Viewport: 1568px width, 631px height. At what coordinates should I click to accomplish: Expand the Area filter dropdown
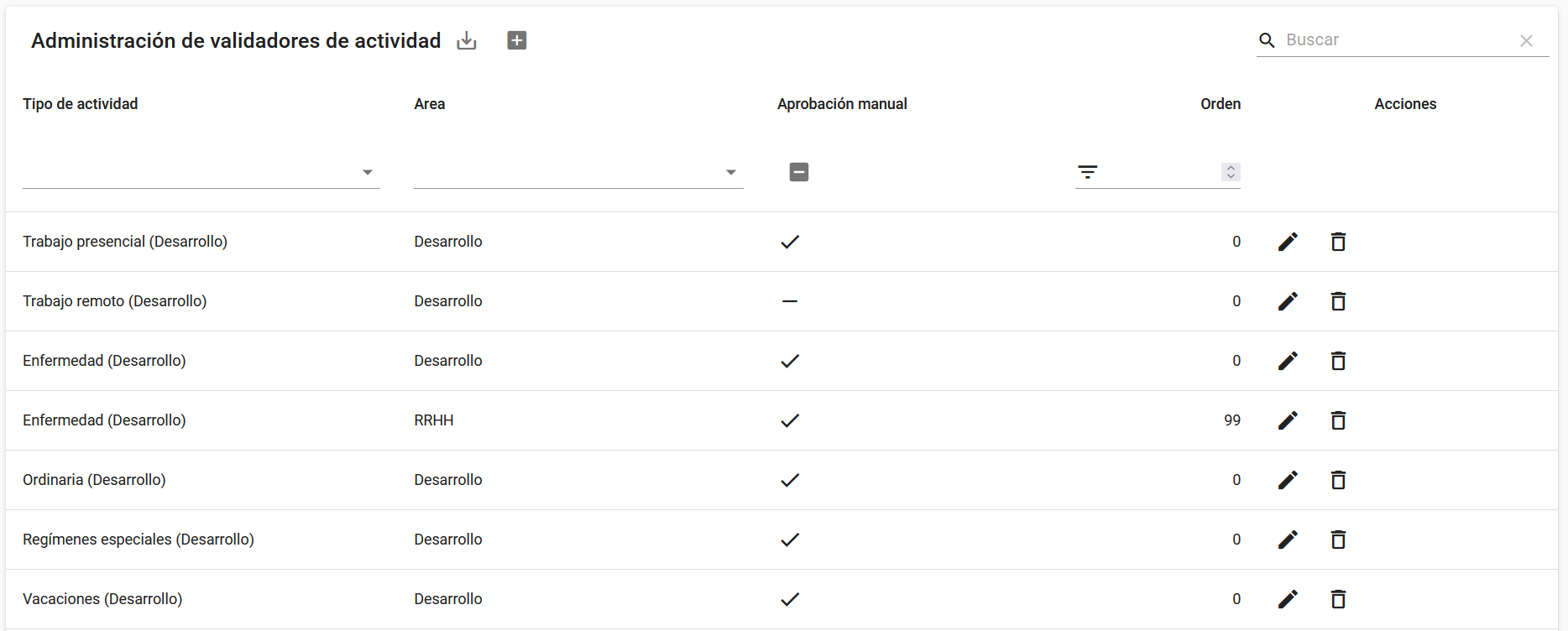(x=730, y=172)
